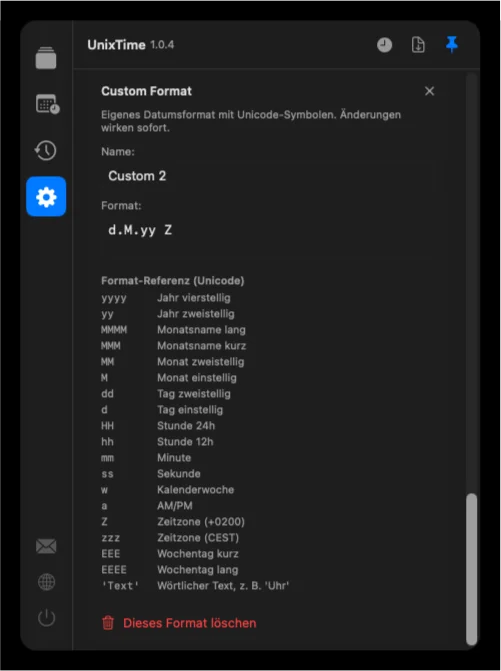
Task: Click the yyyy Jahr vierstellig reference row
Action: (166, 298)
